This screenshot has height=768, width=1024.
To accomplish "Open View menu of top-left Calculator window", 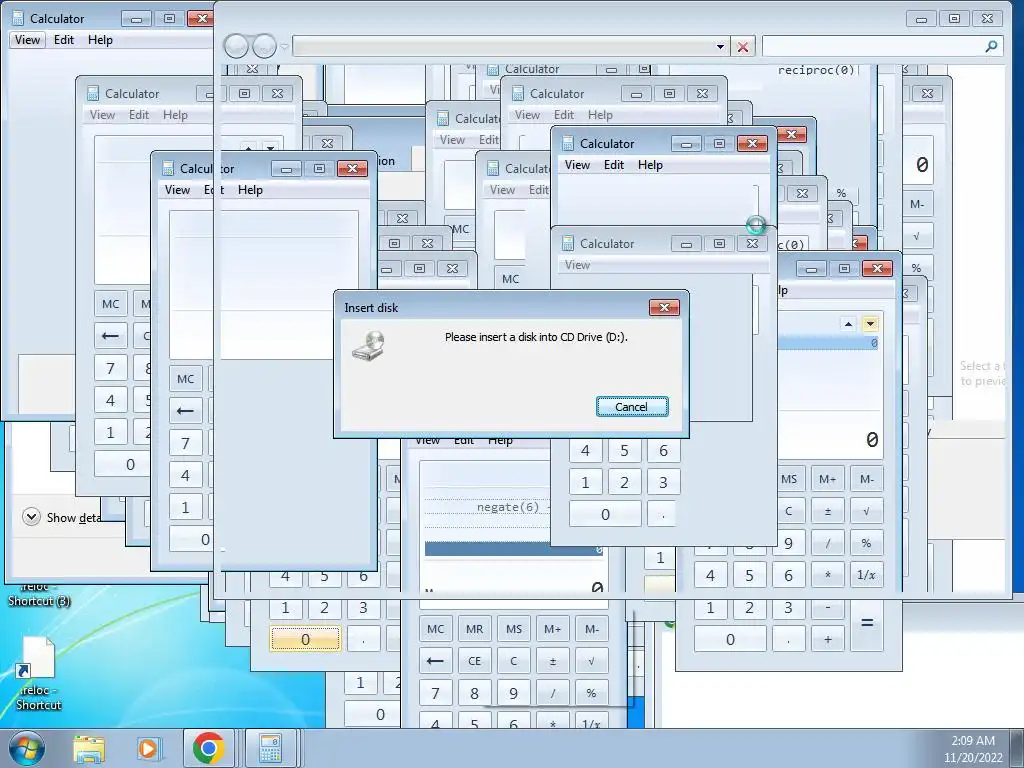I will (27, 40).
